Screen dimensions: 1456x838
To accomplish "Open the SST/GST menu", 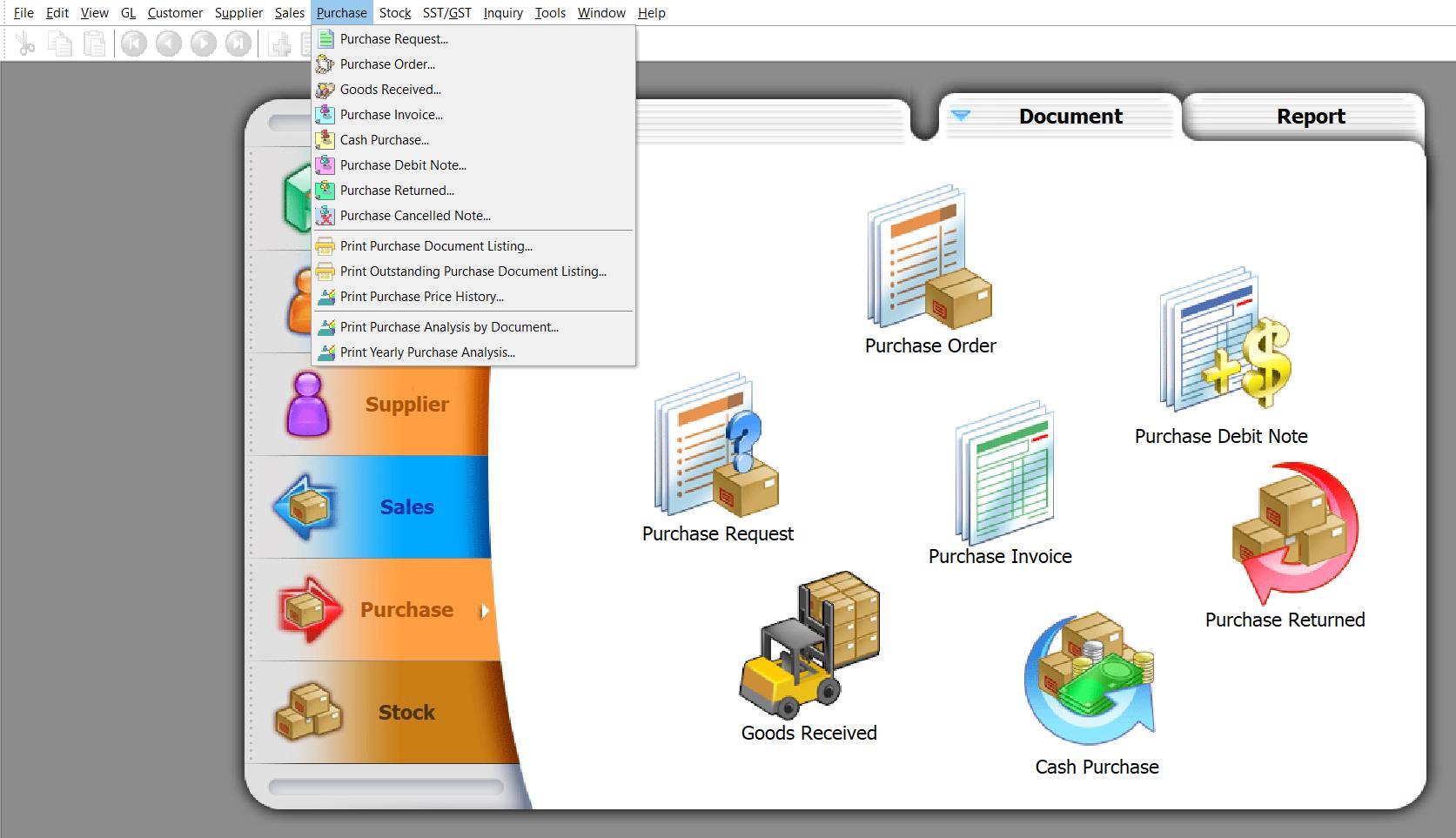I will point(446,12).
